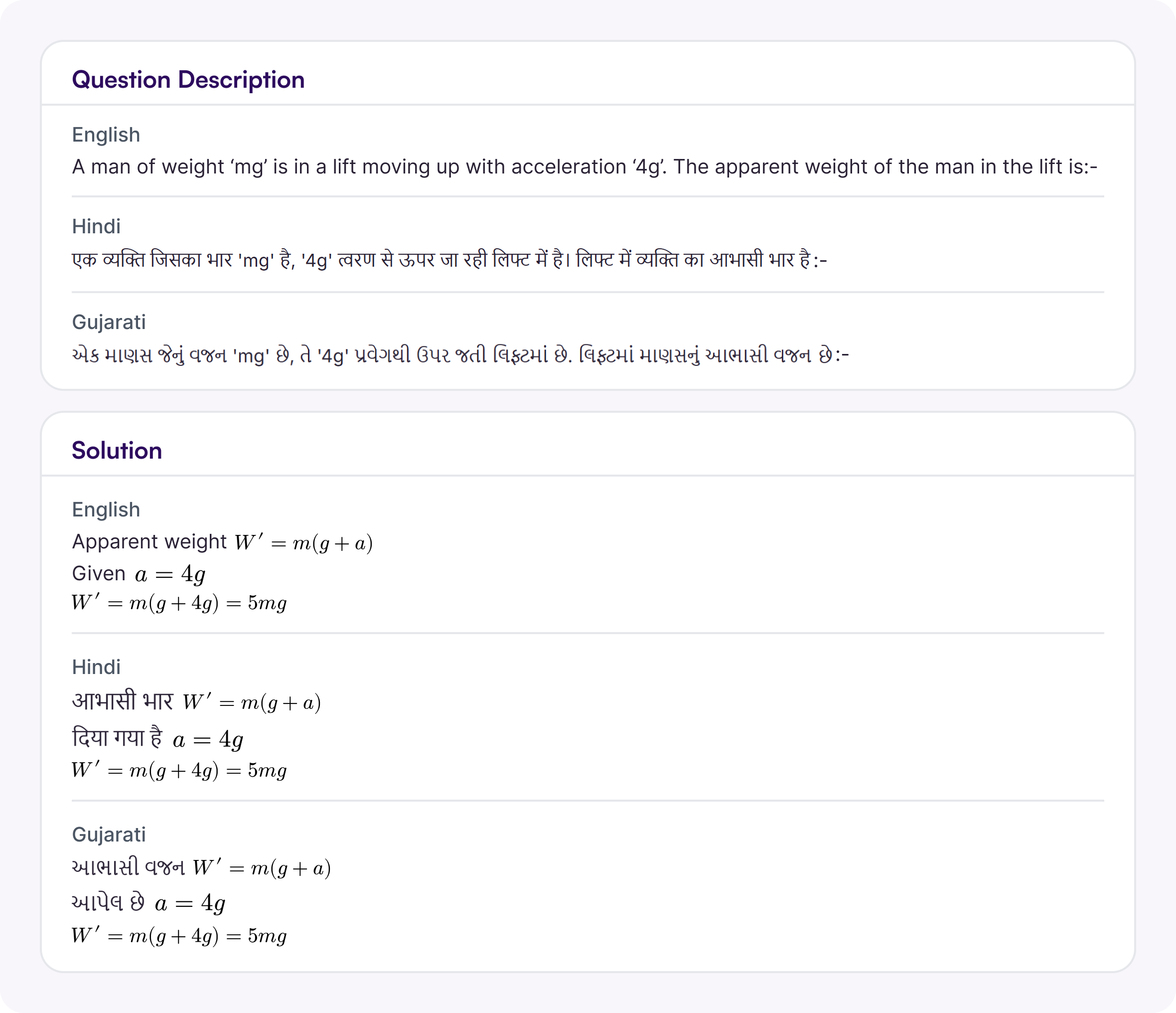Click Gujarati solution's final 5mg equation

pos(179,936)
